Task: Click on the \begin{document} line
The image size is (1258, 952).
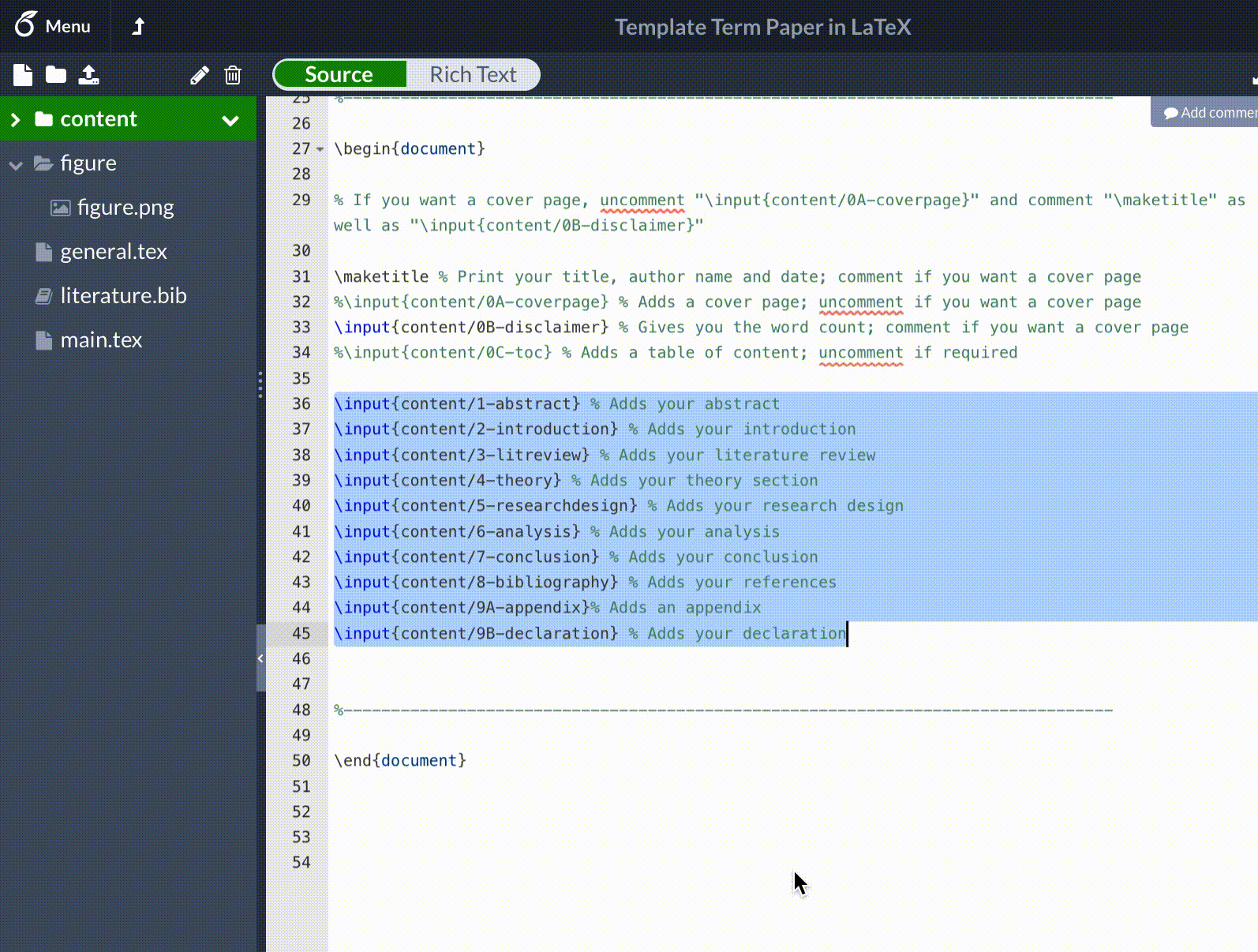Action: (410, 148)
